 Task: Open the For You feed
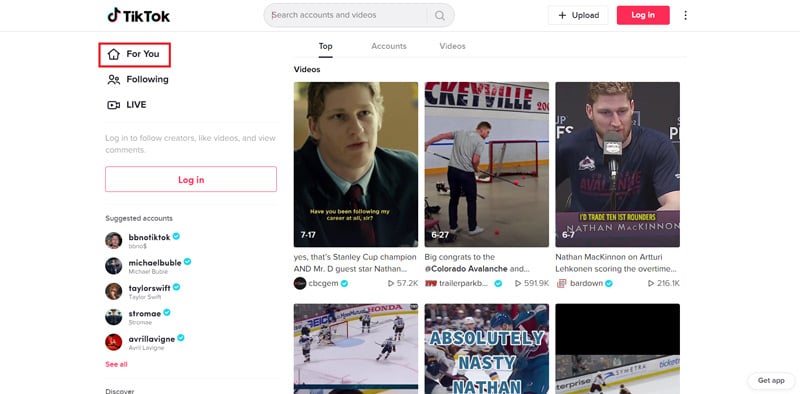134,55
